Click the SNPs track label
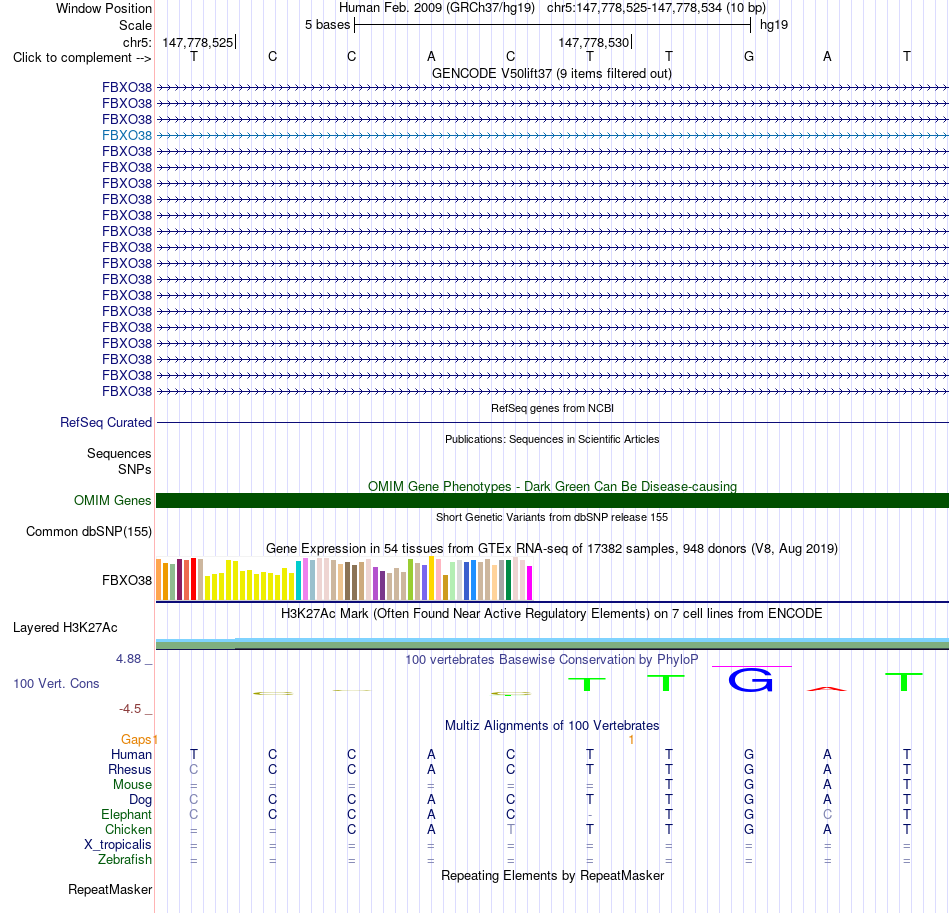The image size is (950, 913). coord(135,470)
